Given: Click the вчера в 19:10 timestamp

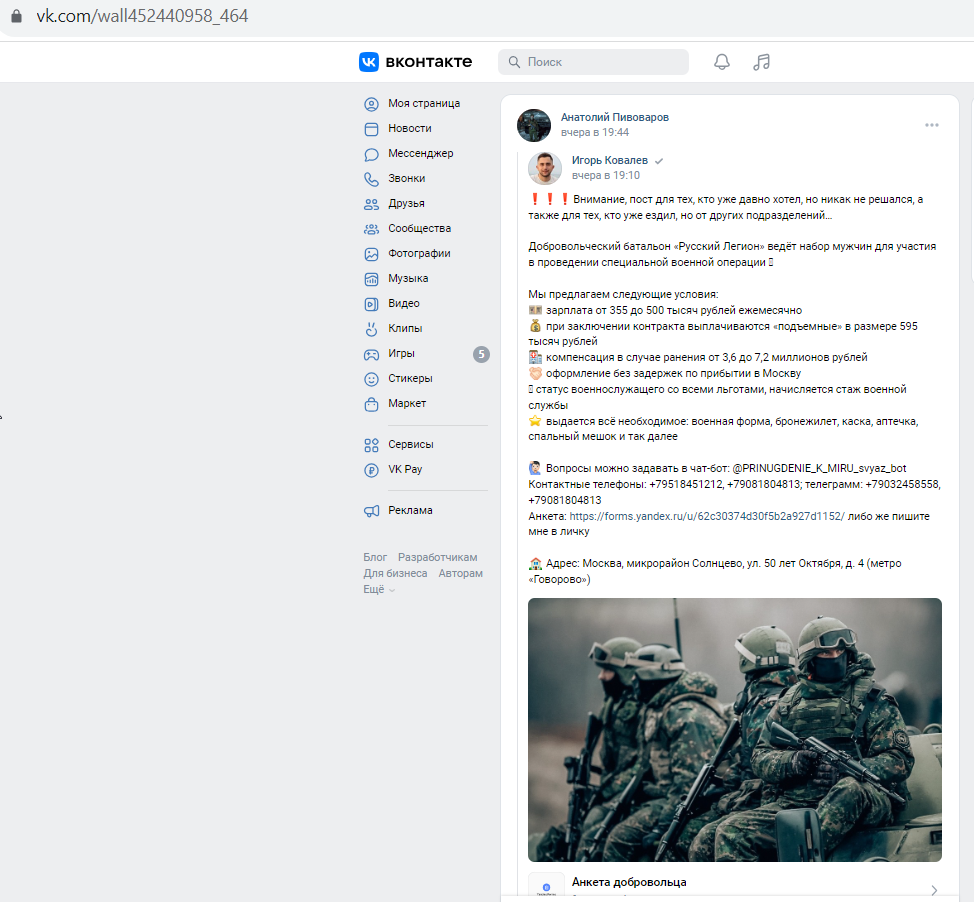Looking at the screenshot, I should (606, 175).
